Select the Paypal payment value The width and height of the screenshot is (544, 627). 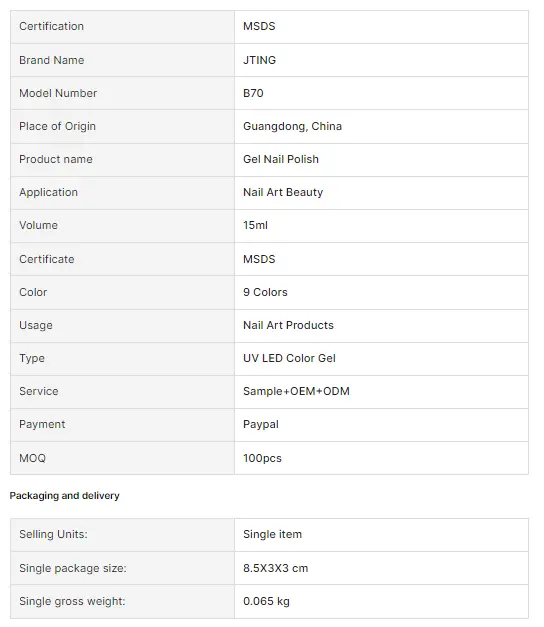(261, 424)
